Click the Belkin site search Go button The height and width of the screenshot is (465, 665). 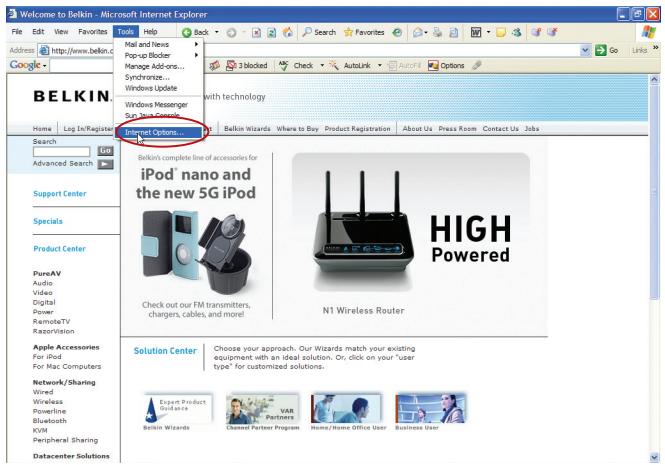pyautogui.click(x=105, y=151)
